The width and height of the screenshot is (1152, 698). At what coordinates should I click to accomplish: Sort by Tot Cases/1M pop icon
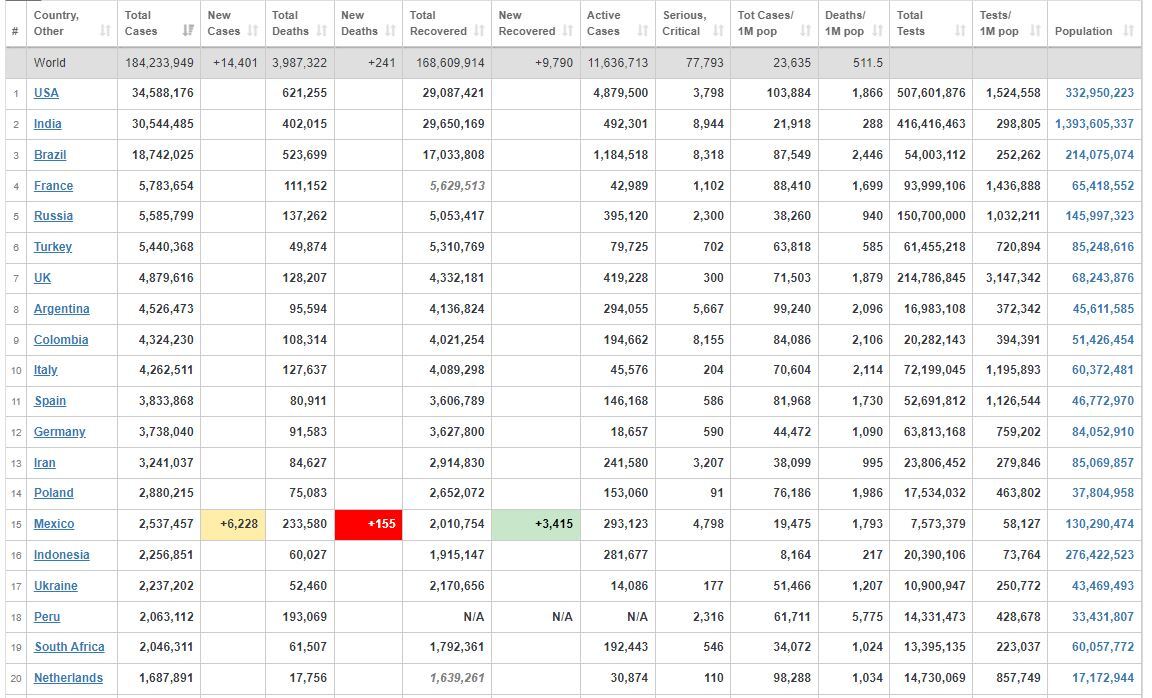coord(805,31)
